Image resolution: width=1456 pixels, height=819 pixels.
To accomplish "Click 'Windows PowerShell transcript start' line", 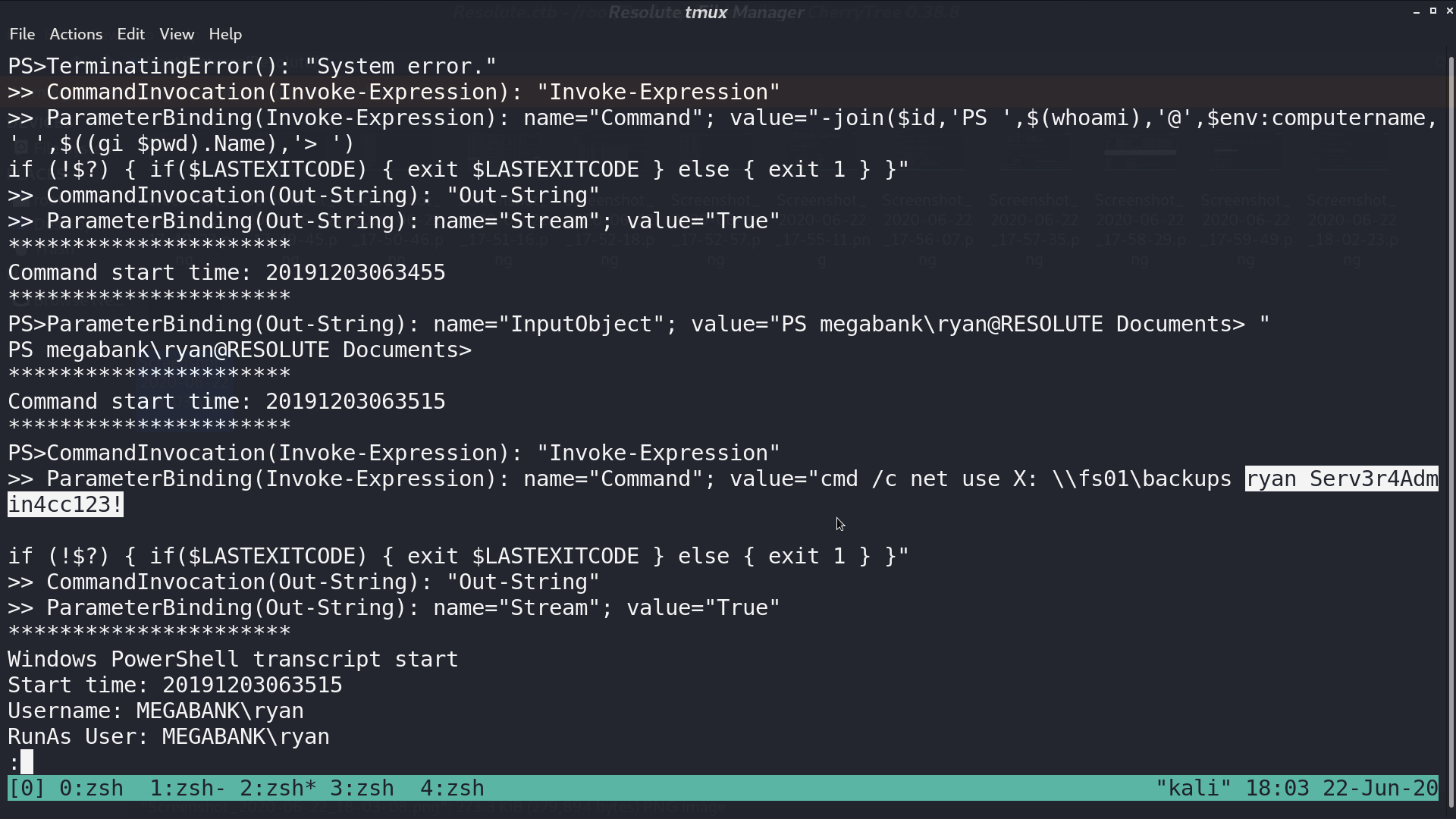I will [233, 660].
